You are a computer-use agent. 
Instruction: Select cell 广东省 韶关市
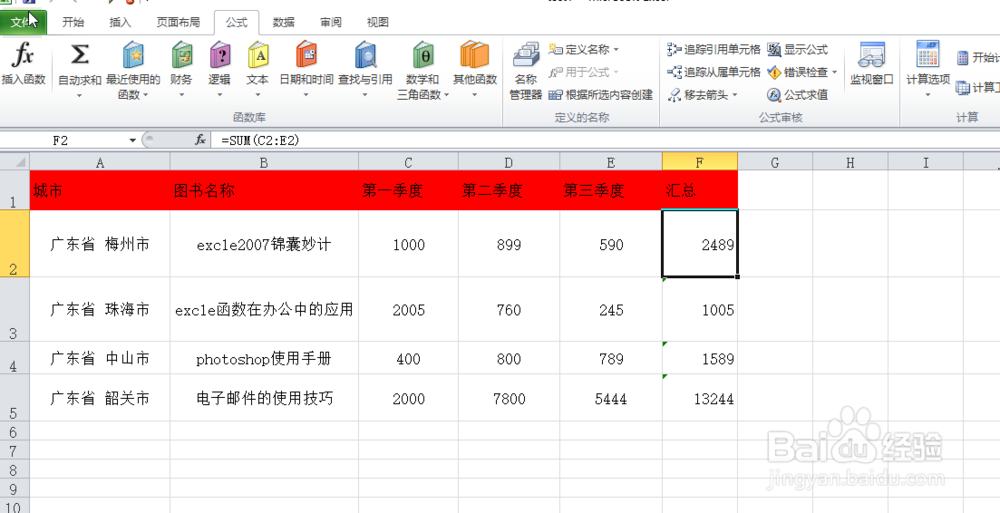pyautogui.click(x=99, y=398)
